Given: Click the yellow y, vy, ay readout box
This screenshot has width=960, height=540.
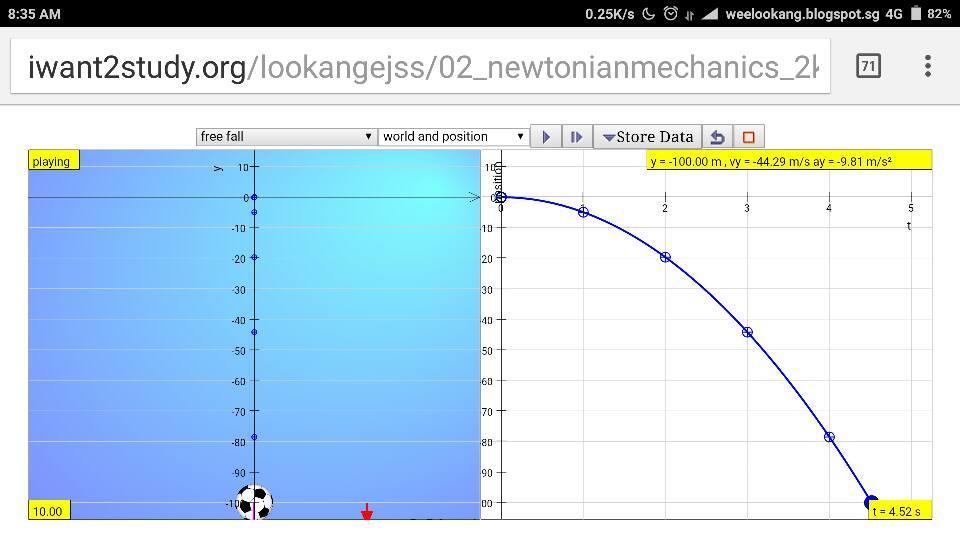Looking at the screenshot, I should click(789, 161).
